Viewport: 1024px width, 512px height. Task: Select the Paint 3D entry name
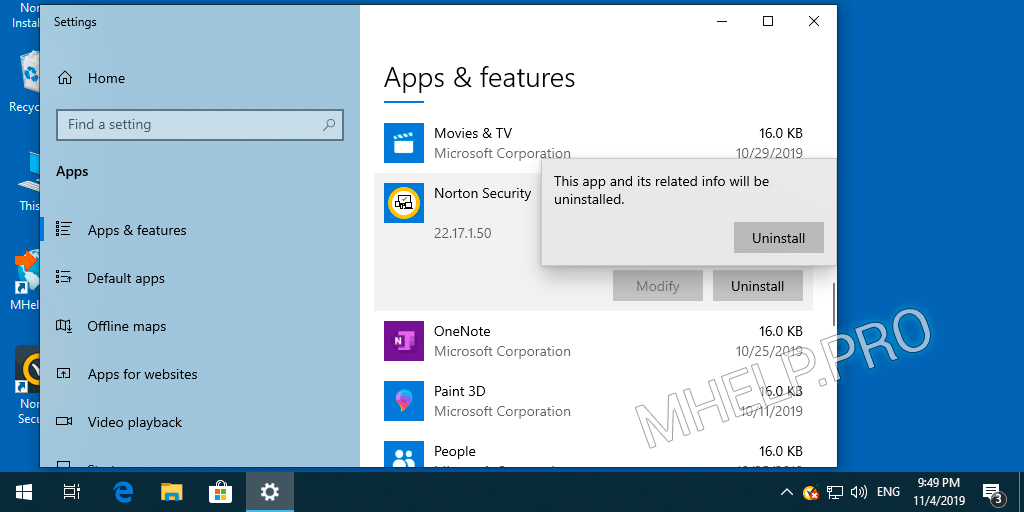460,391
